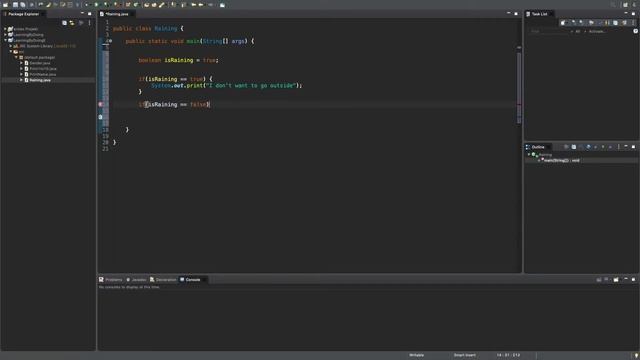Minimize the editor area
The width and height of the screenshot is (640, 360).
tap(509, 14)
